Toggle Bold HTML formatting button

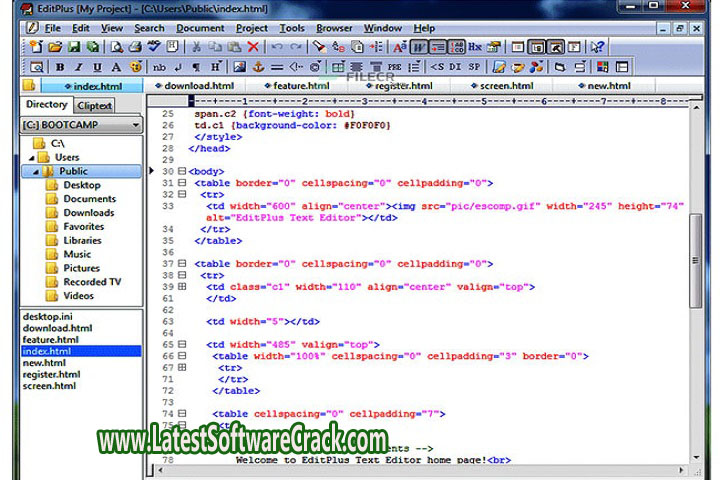59,67
